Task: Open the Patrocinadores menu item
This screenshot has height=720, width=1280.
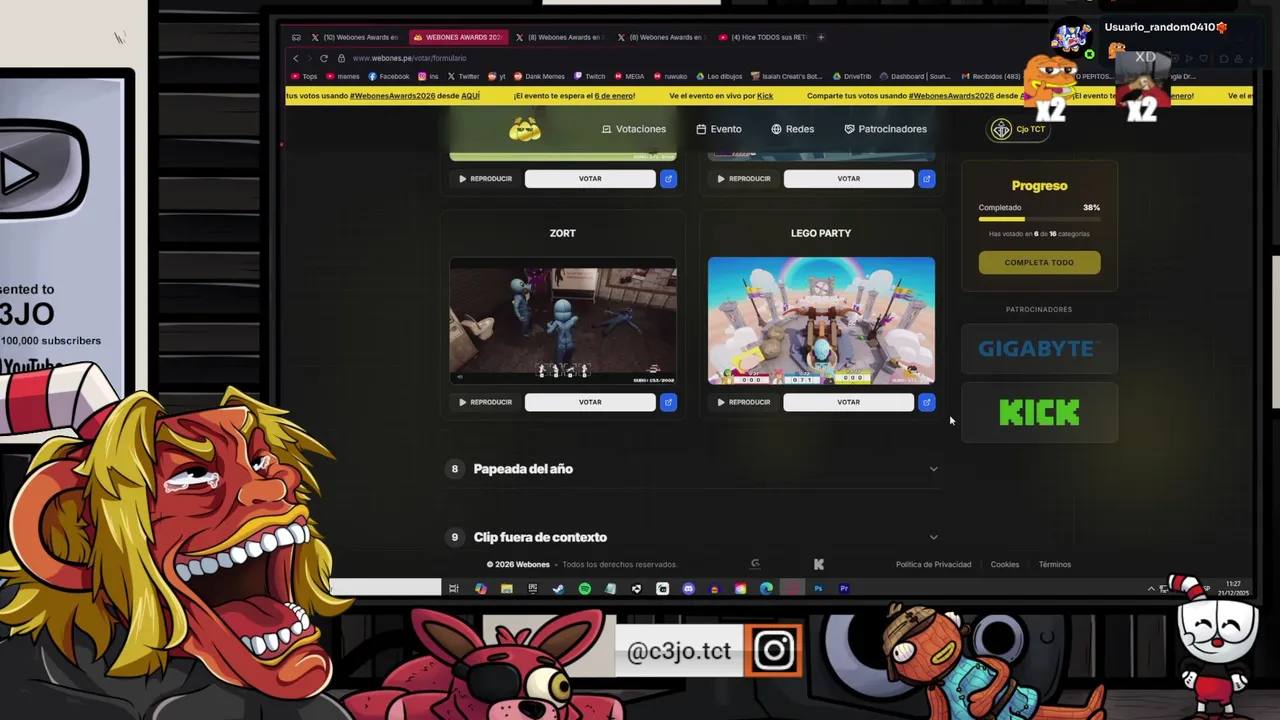Action: (x=886, y=129)
